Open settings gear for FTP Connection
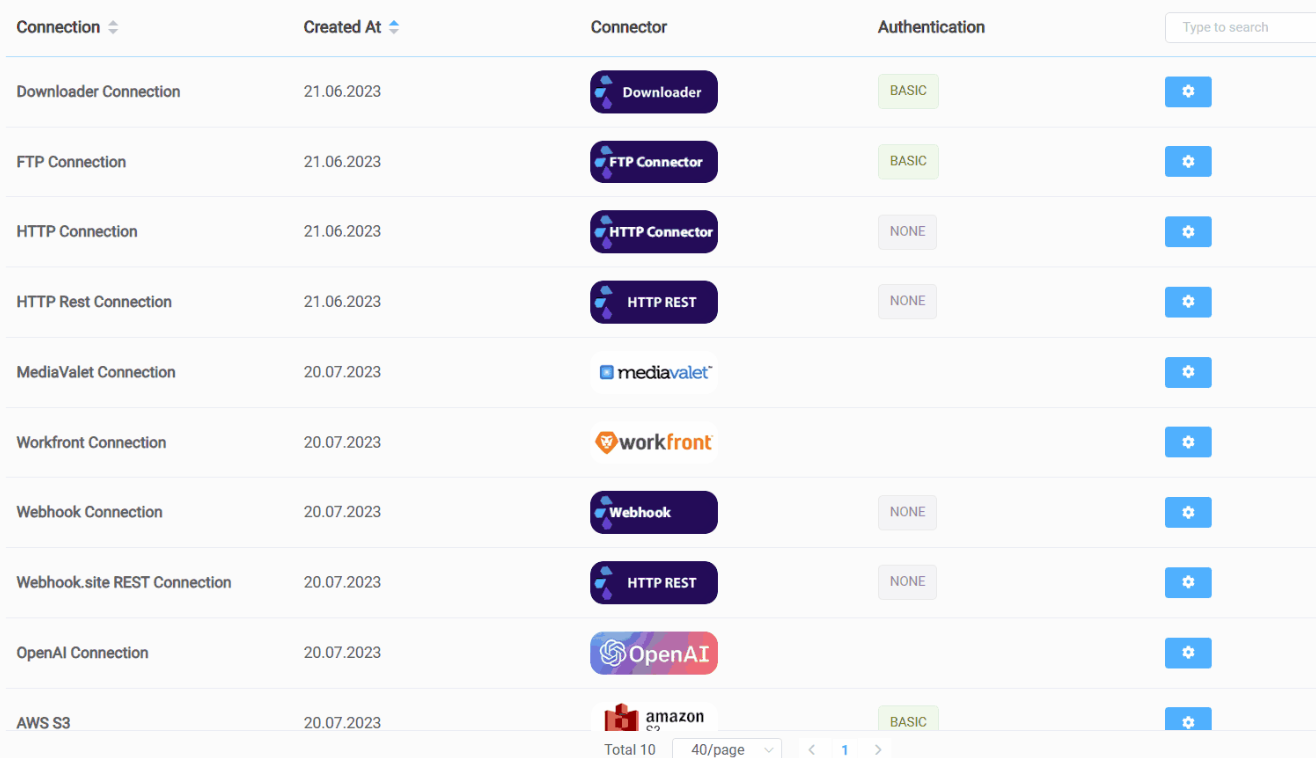The image size is (1316, 758). point(1188,162)
